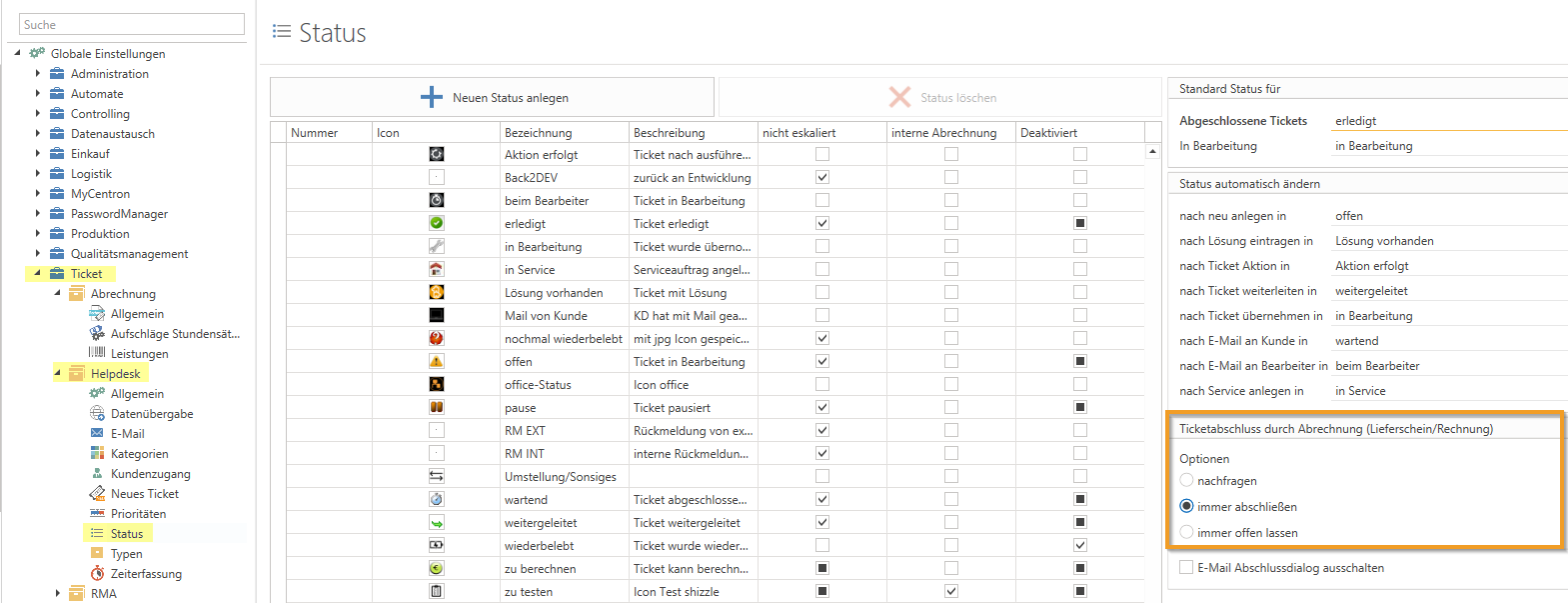Image resolution: width=1568 pixels, height=603 pixels.
Task: Expand the RMA tree node
Action: 58,593
